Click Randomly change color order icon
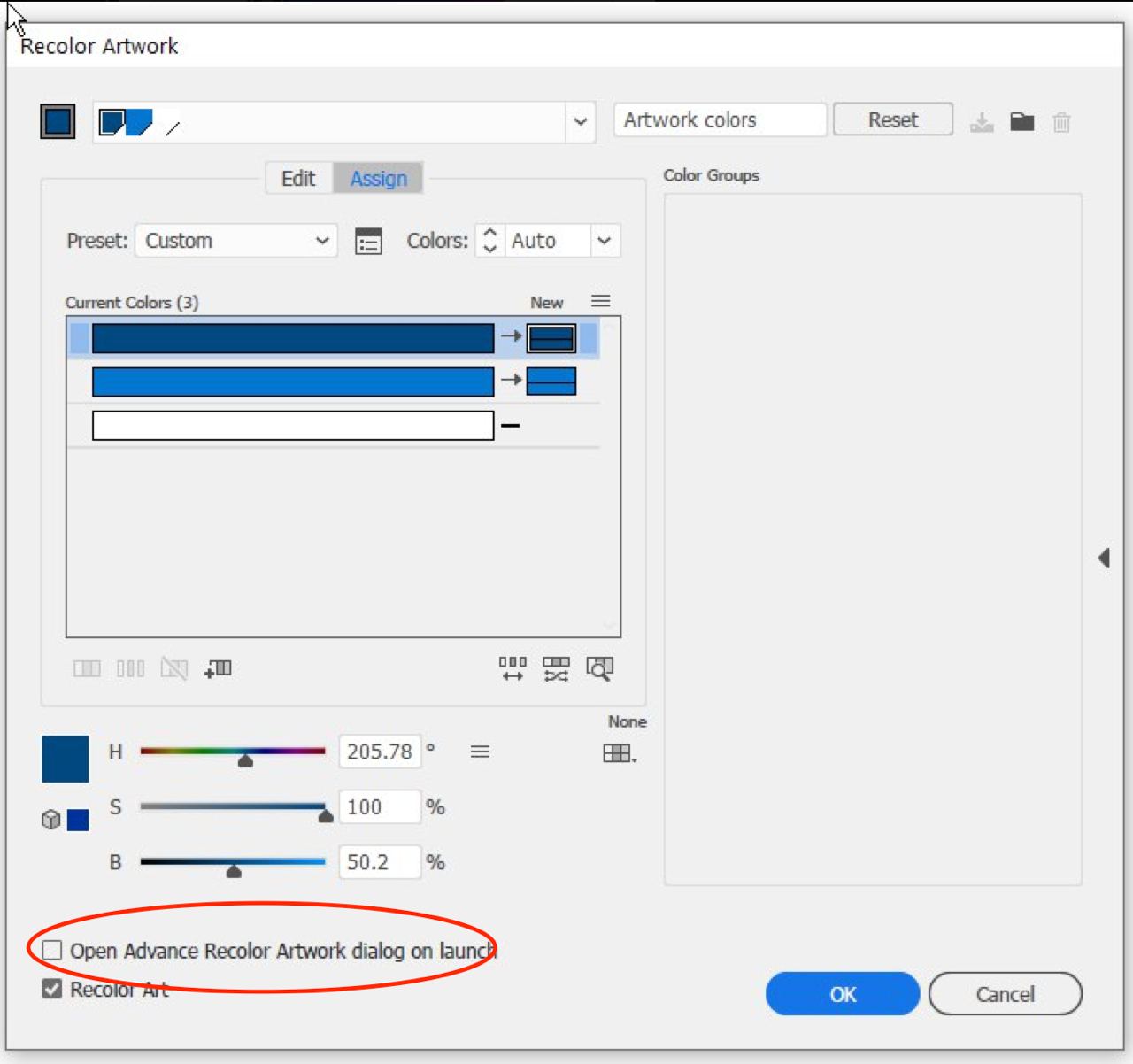This screenshot has height=1064, width=1133. 513,668
